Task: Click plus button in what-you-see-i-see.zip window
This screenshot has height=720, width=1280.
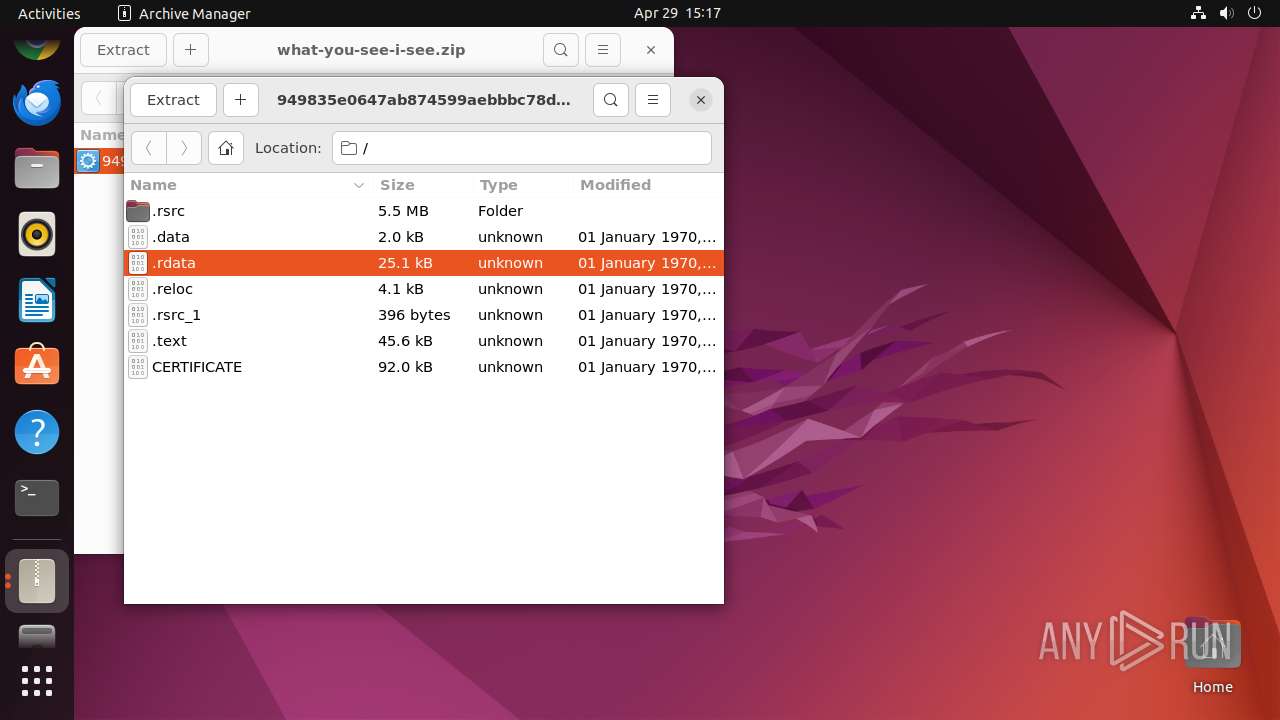Action: (190, 50)
